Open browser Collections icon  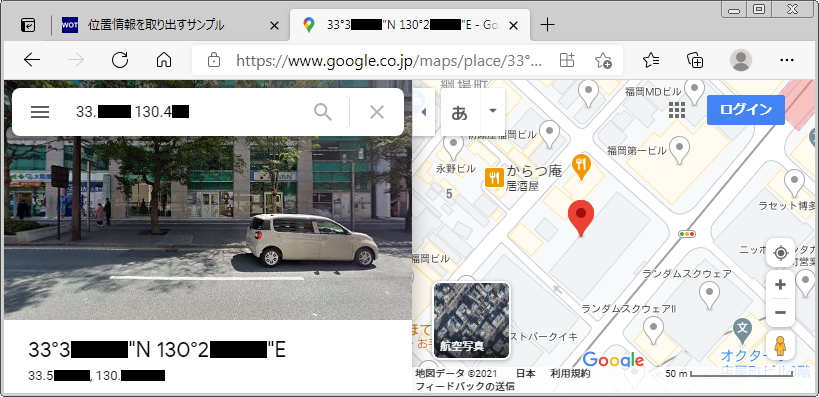[x=695, y=61]
